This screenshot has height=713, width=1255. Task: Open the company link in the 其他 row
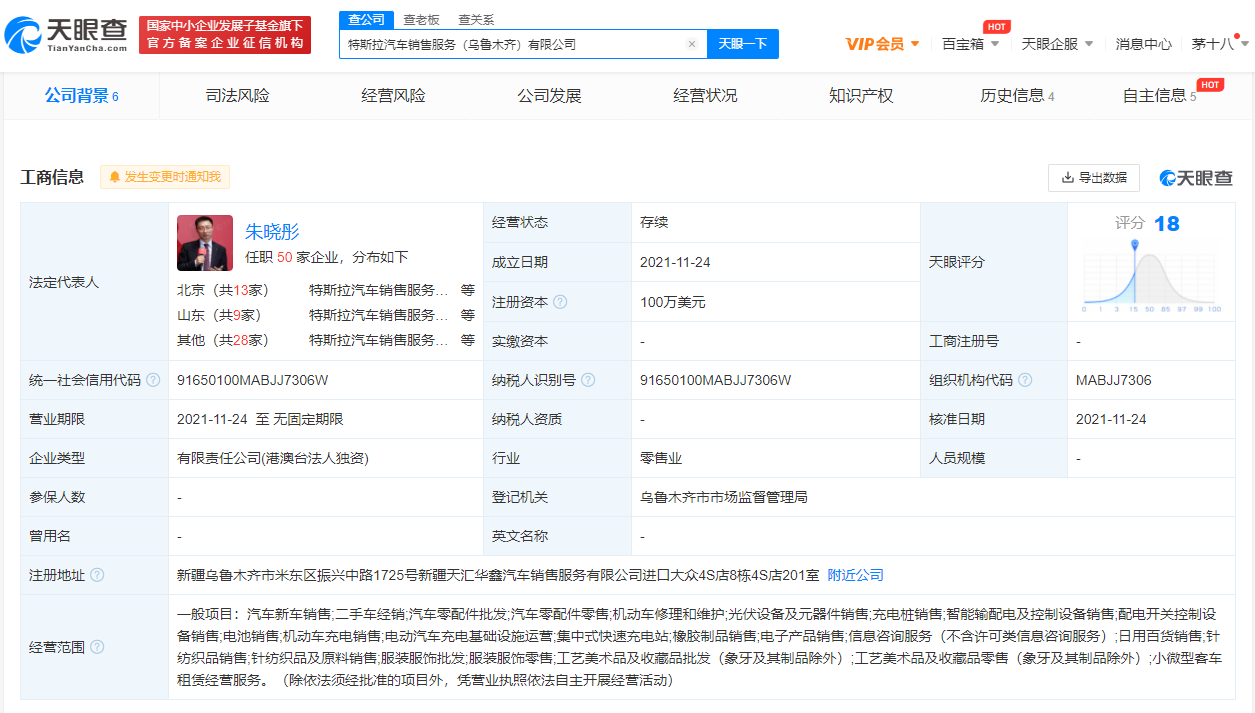tap(378, 340)
